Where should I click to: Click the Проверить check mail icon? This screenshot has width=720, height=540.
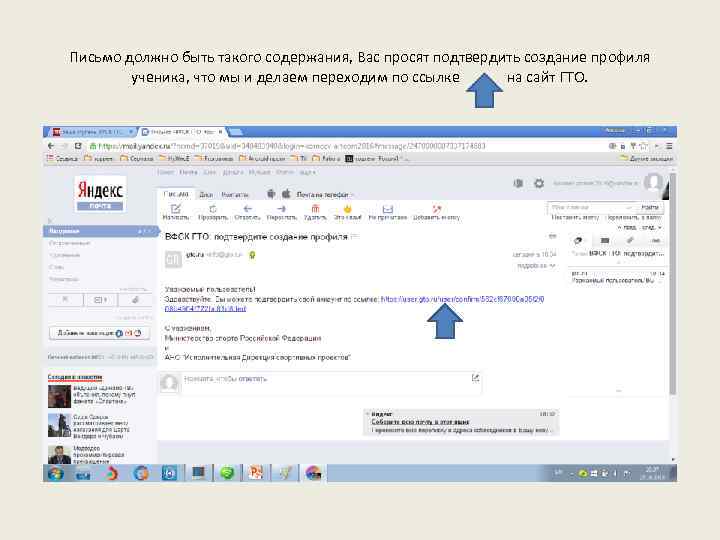click(213, 209)
